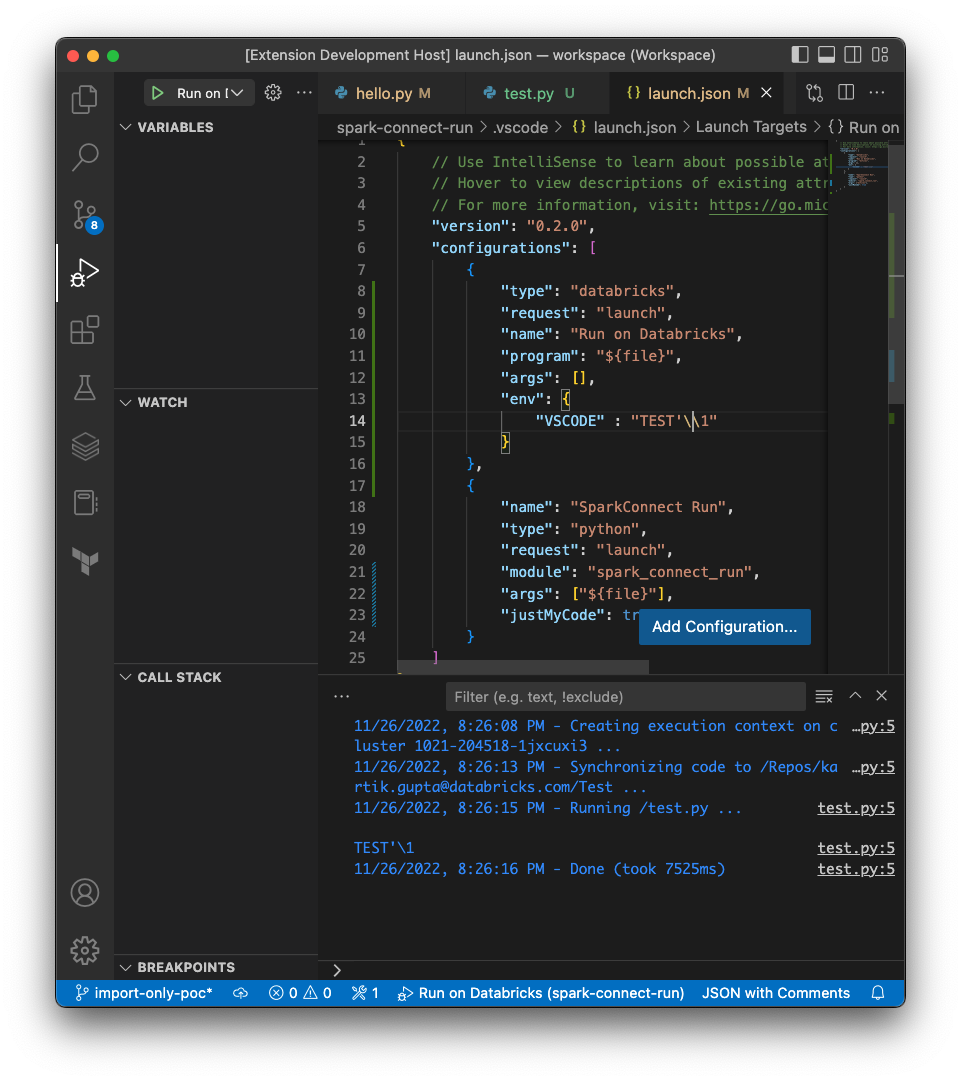Click the tools indicator showing 1
This screenshot has width=961, height=1081.
365,993
